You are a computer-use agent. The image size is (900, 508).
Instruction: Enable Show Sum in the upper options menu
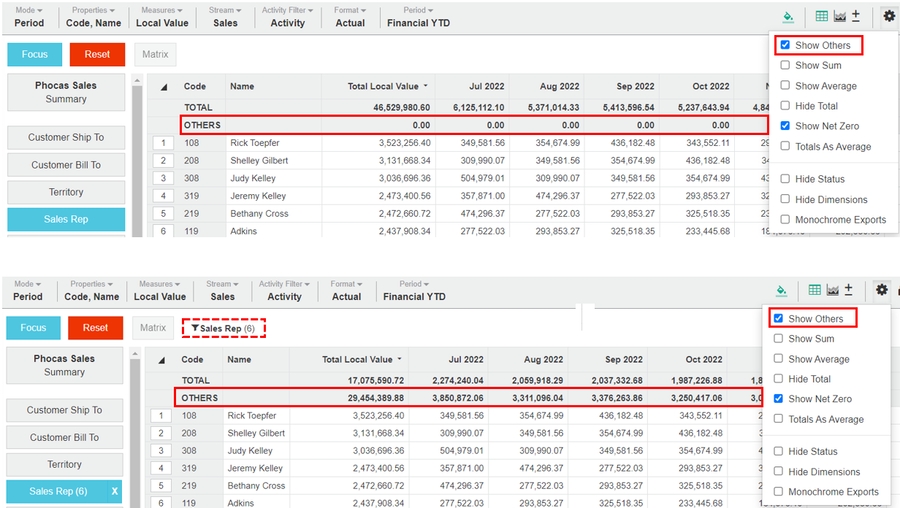(x=786, y=66)
